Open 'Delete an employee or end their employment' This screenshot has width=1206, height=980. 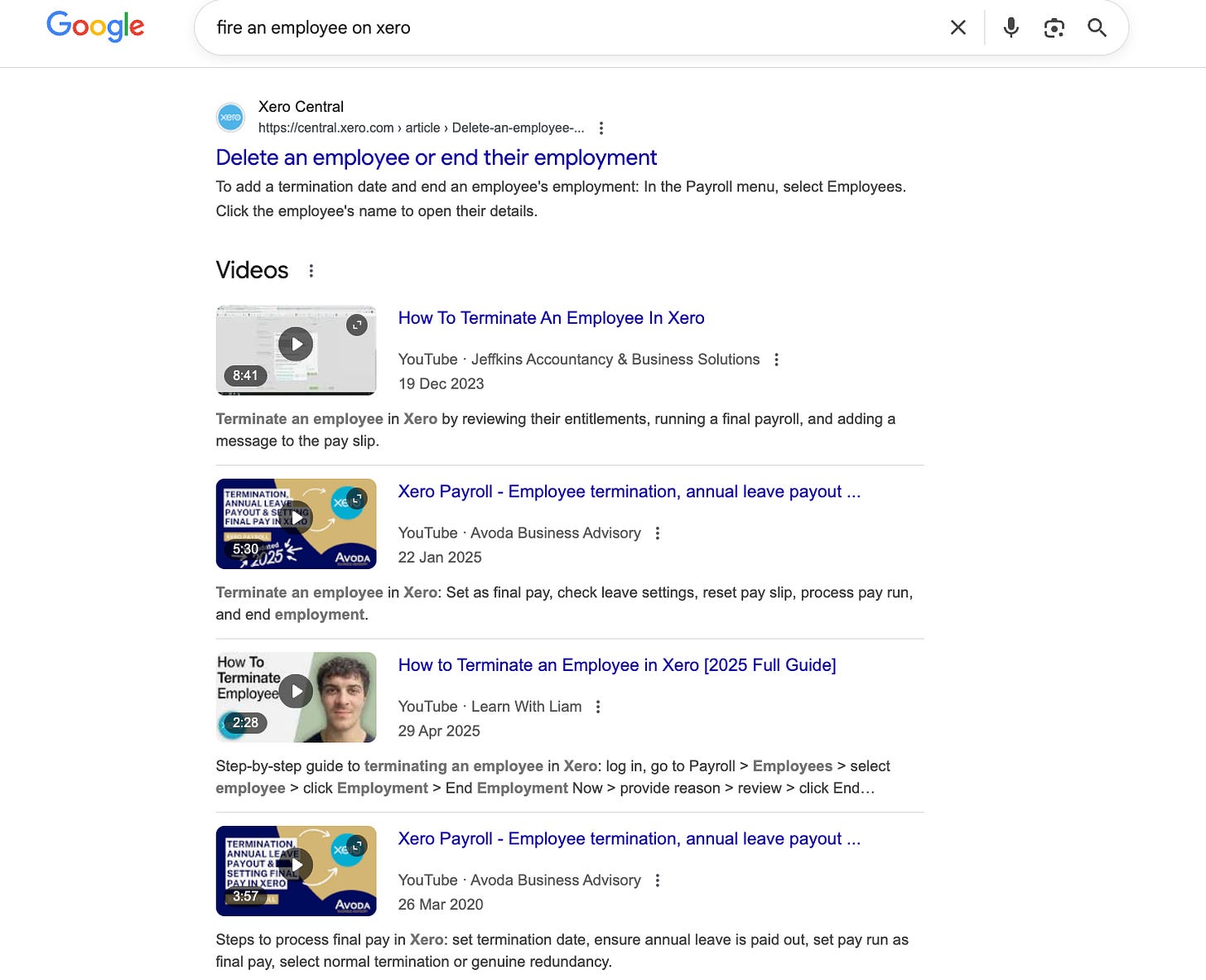tap(436, 157)
